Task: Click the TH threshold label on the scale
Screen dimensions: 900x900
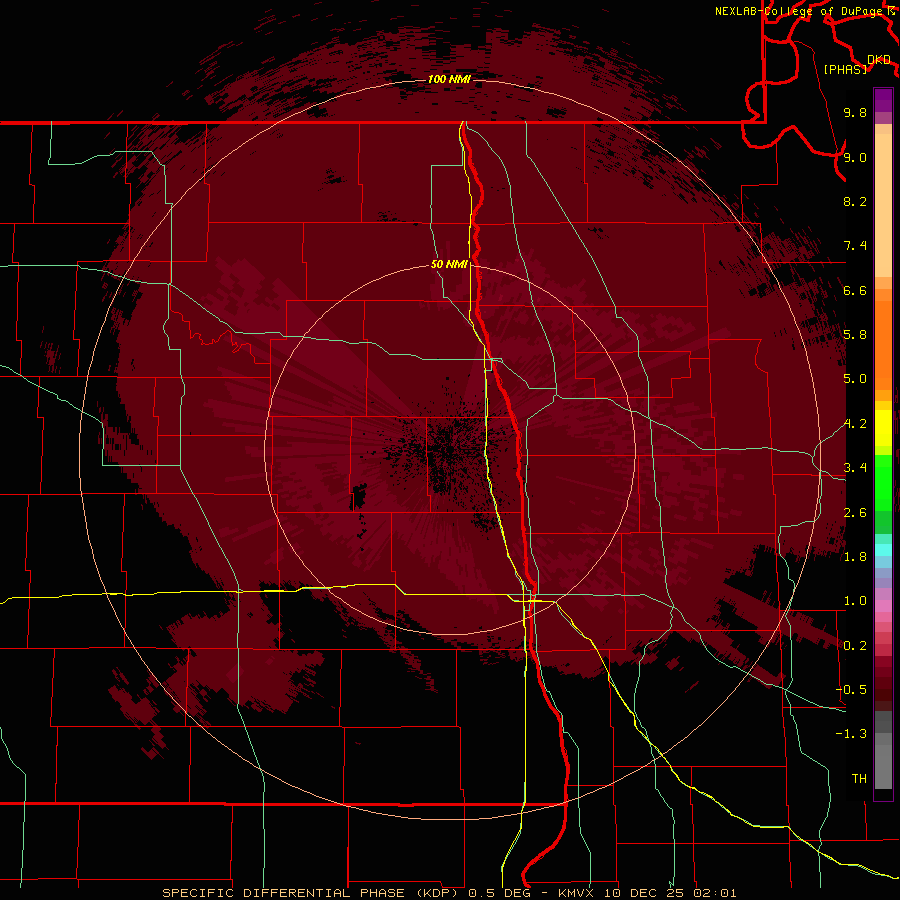Action: tap(859, 779)
